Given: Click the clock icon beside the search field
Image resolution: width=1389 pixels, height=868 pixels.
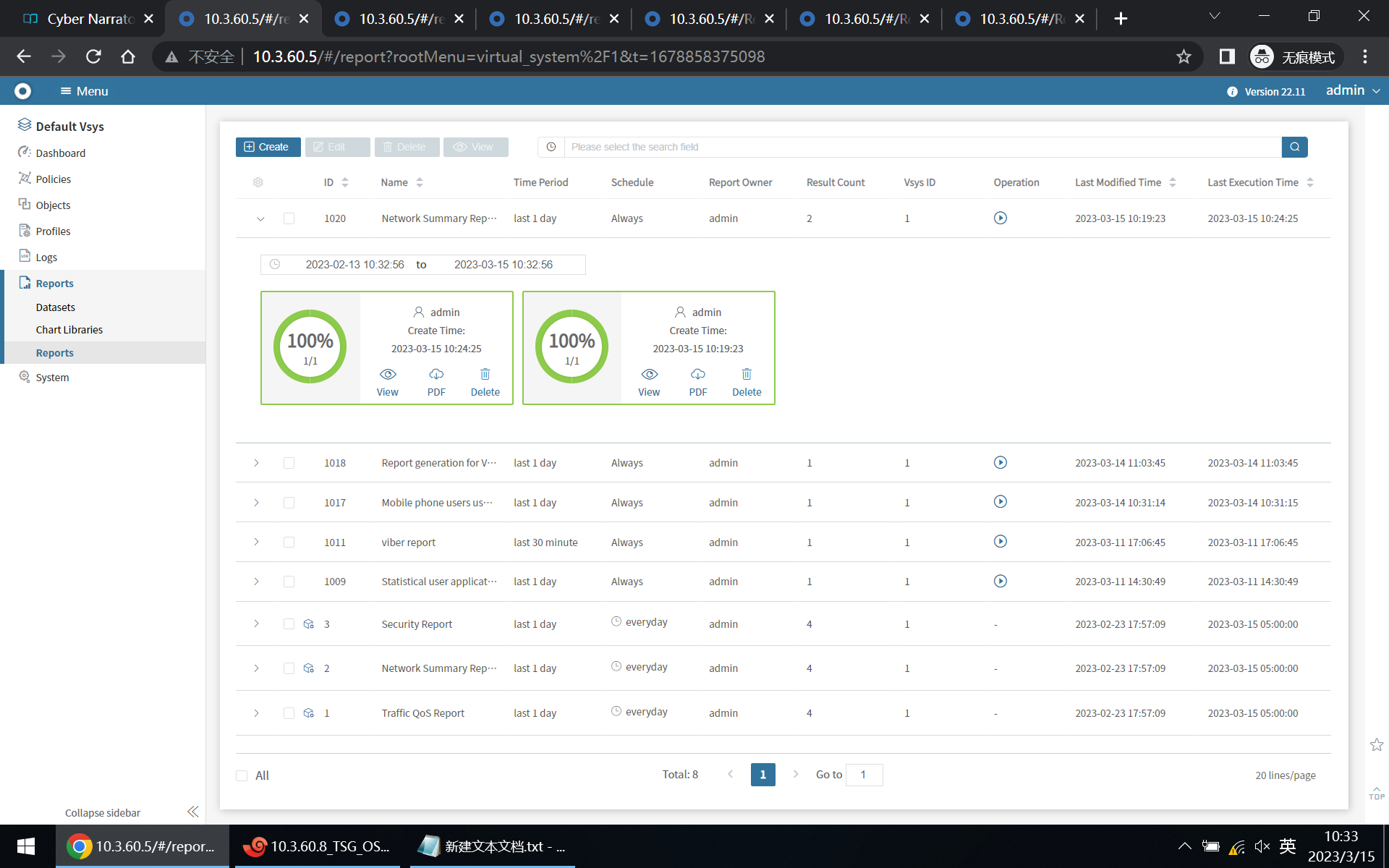Looking at the screenshot, I should pyautogui.click(x=551, y=147).
